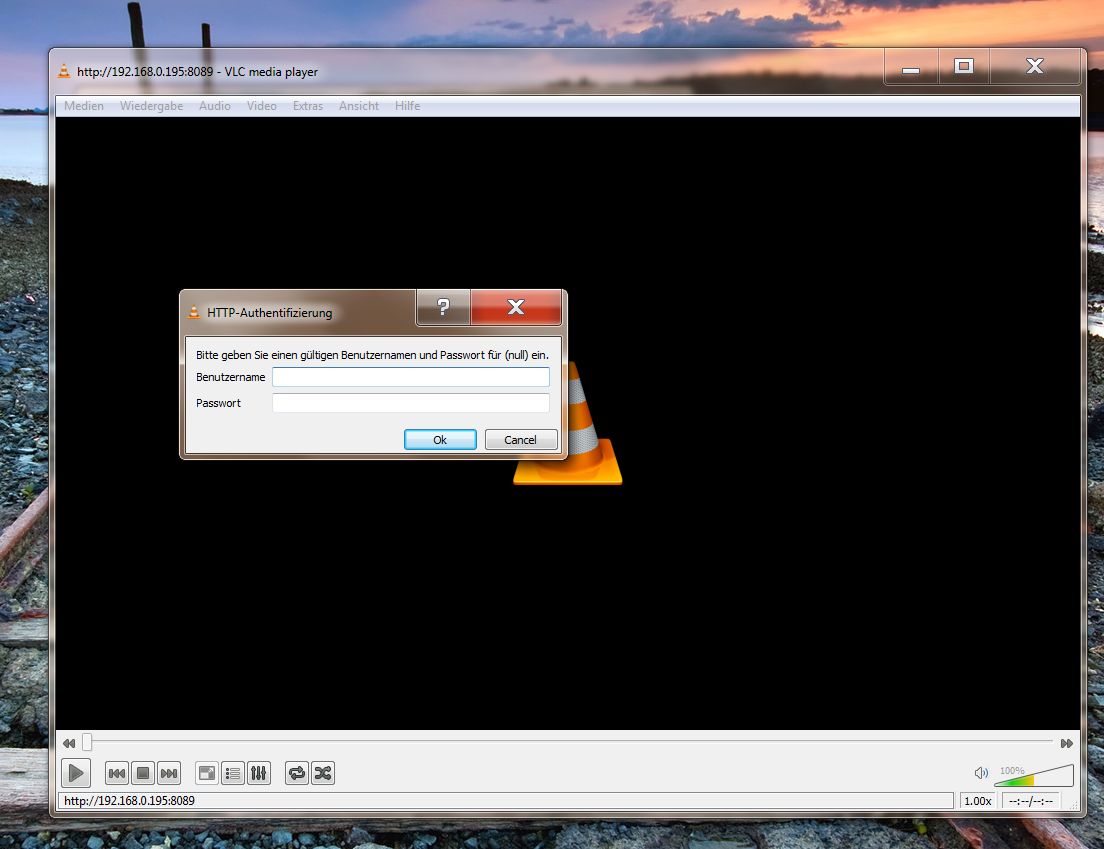Image resolution: width=1104 pixels, height=849 pixels.
Task: Open the Medien menu
Action: [x=84, y=106]
